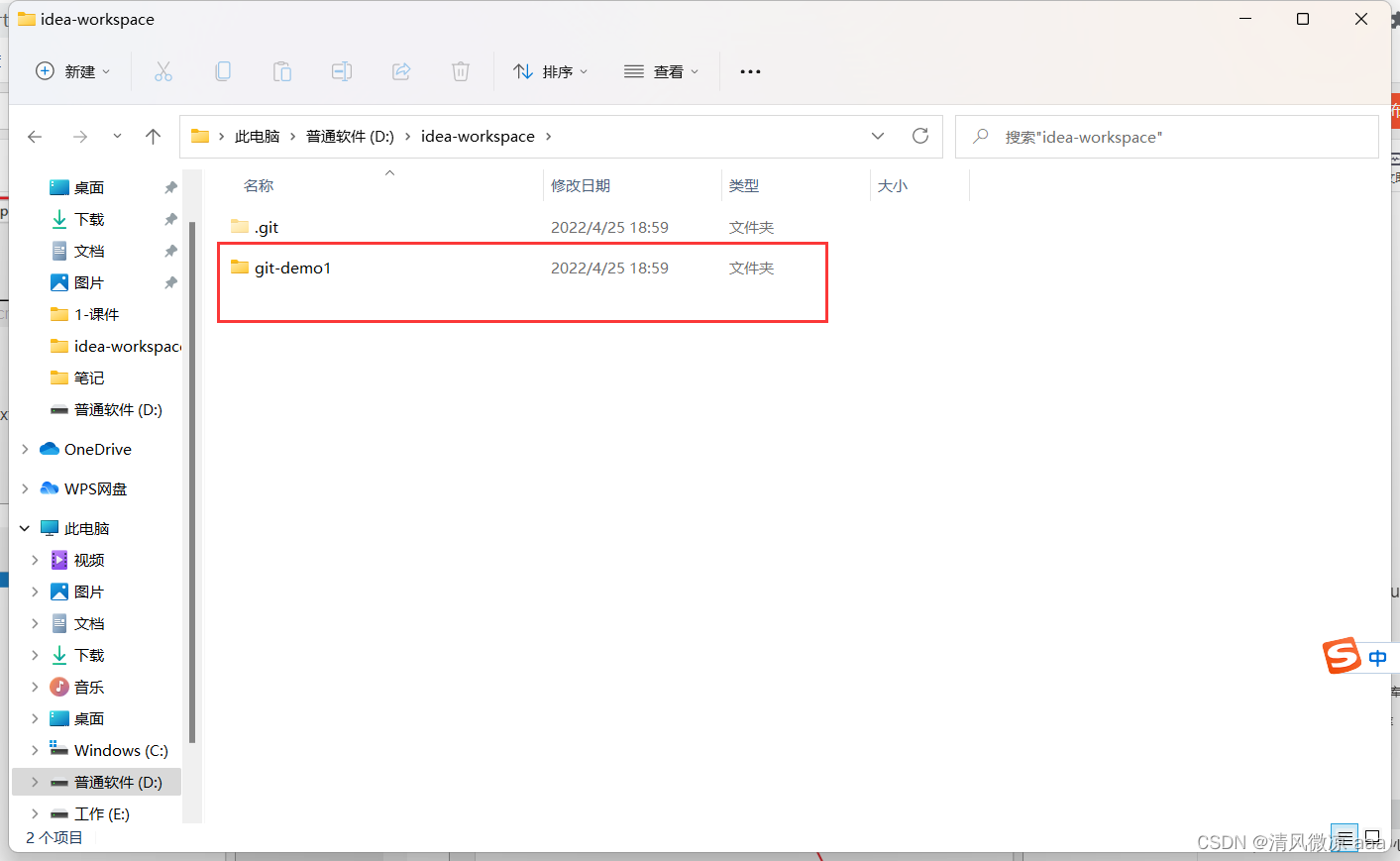Collapse the 此电脑 tree node
Image resolution: width=1400 pixels, height=861 pixels.
click(x=25, y=528)
